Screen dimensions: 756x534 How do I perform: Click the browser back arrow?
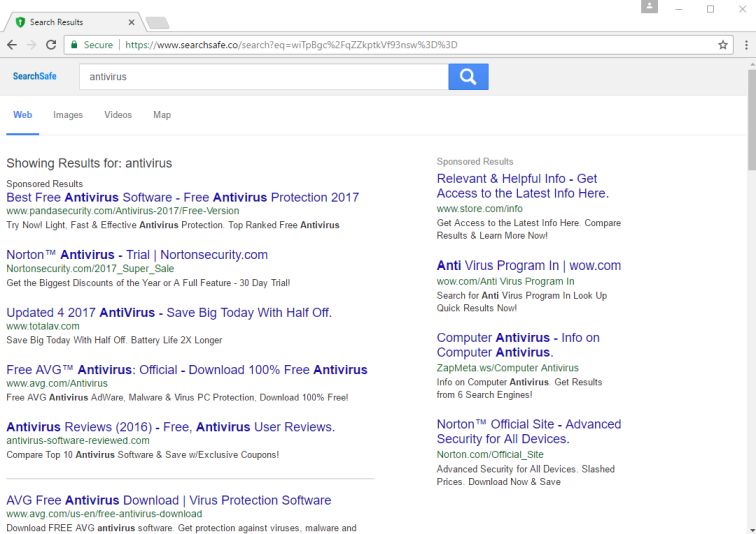coord(12,45)
